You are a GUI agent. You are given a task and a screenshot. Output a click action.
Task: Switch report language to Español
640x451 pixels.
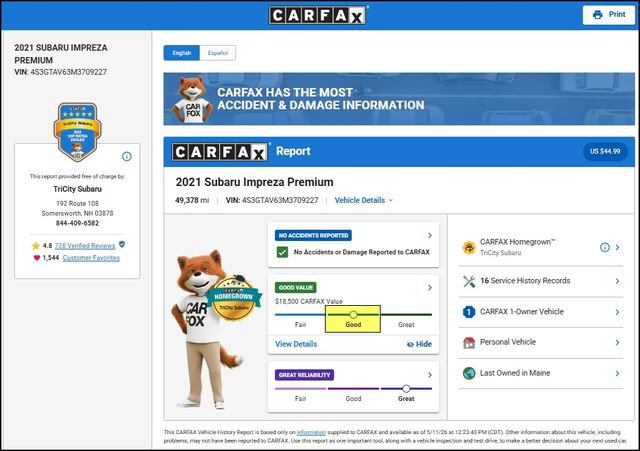(218, 53)
